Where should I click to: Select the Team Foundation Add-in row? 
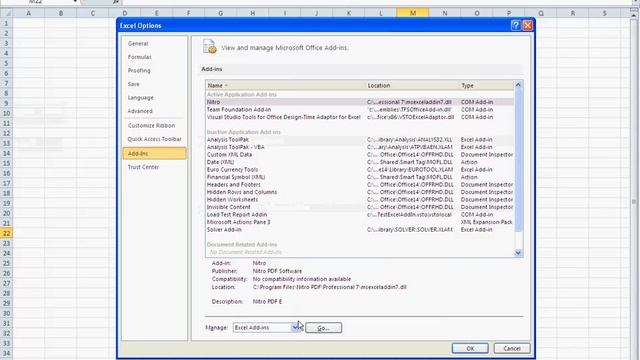(360, 109)
